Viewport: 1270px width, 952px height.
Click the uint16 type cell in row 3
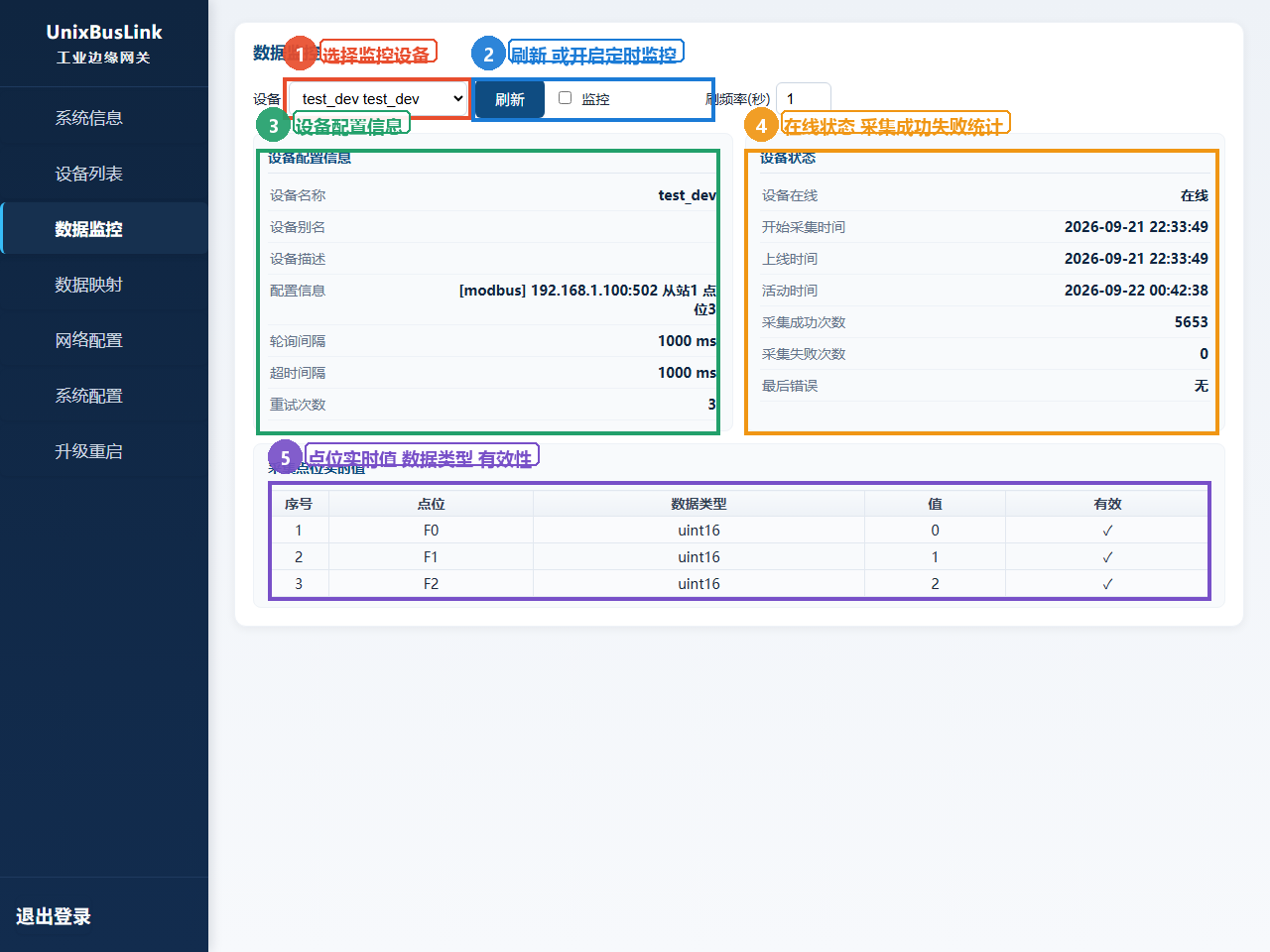pos(698,584)
